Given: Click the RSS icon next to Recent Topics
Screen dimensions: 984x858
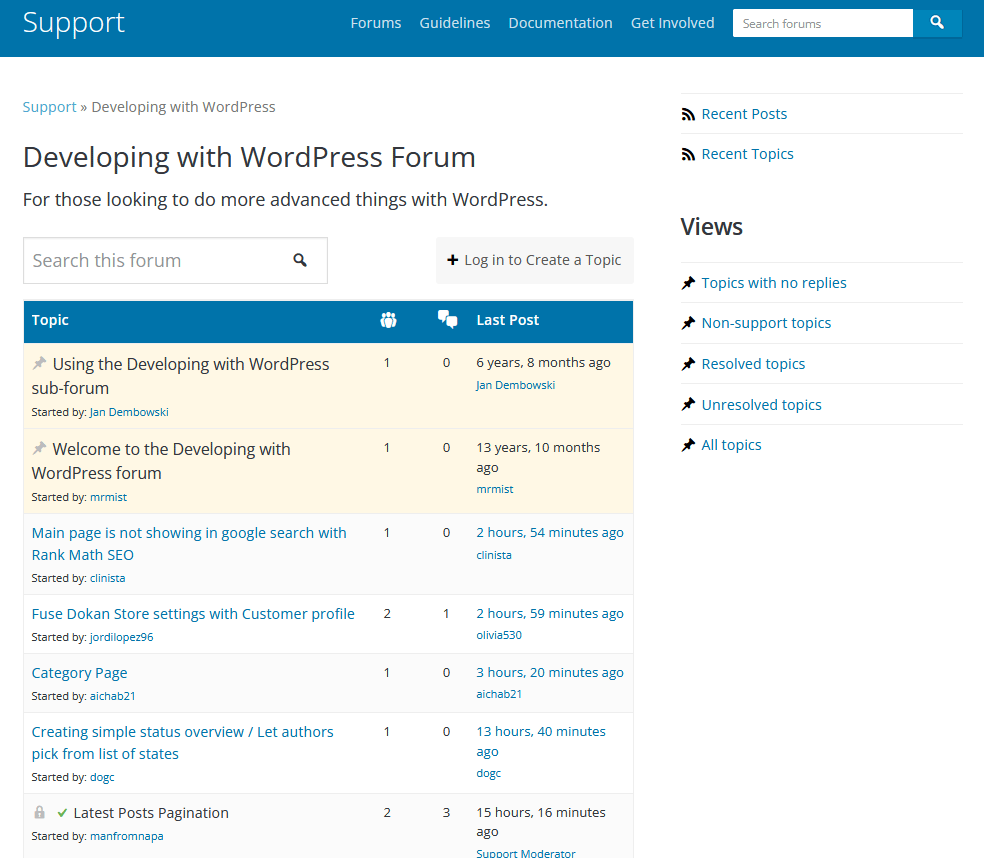Looking at the screenshot, I should click(688, 154).
